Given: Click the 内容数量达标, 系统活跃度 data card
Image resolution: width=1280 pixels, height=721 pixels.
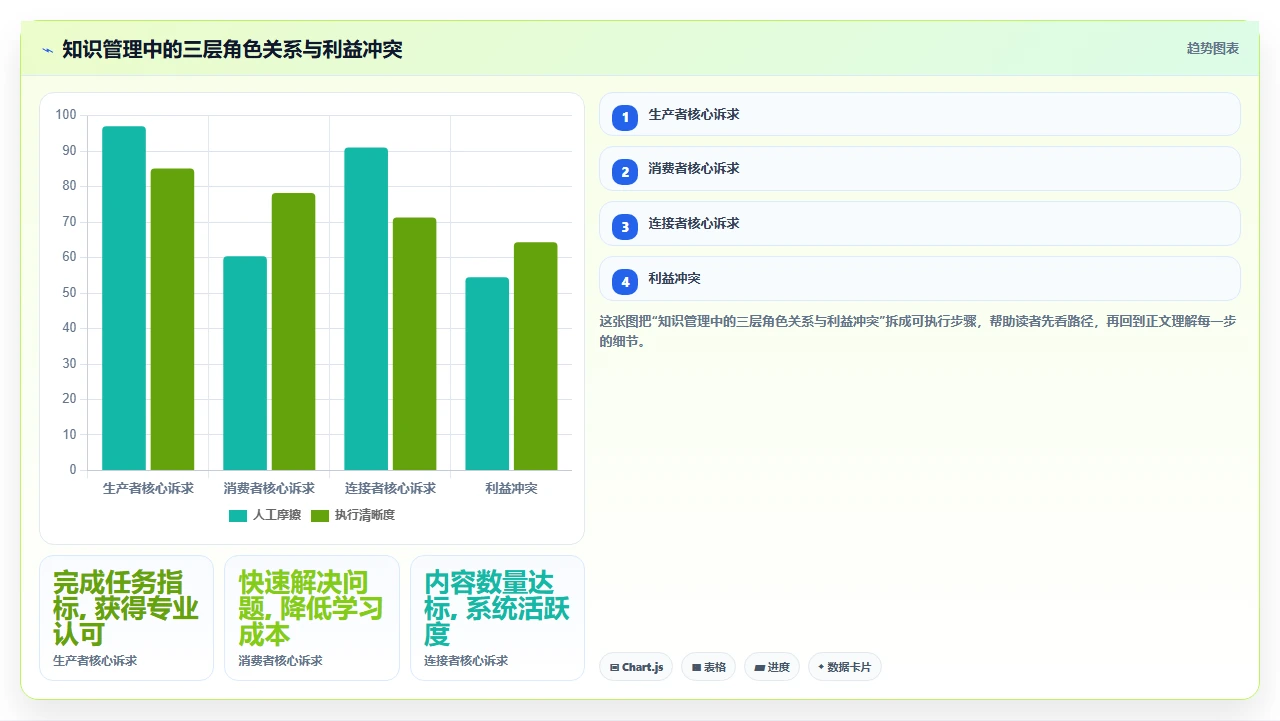Looking at the screenshot, I should (497, 618).
